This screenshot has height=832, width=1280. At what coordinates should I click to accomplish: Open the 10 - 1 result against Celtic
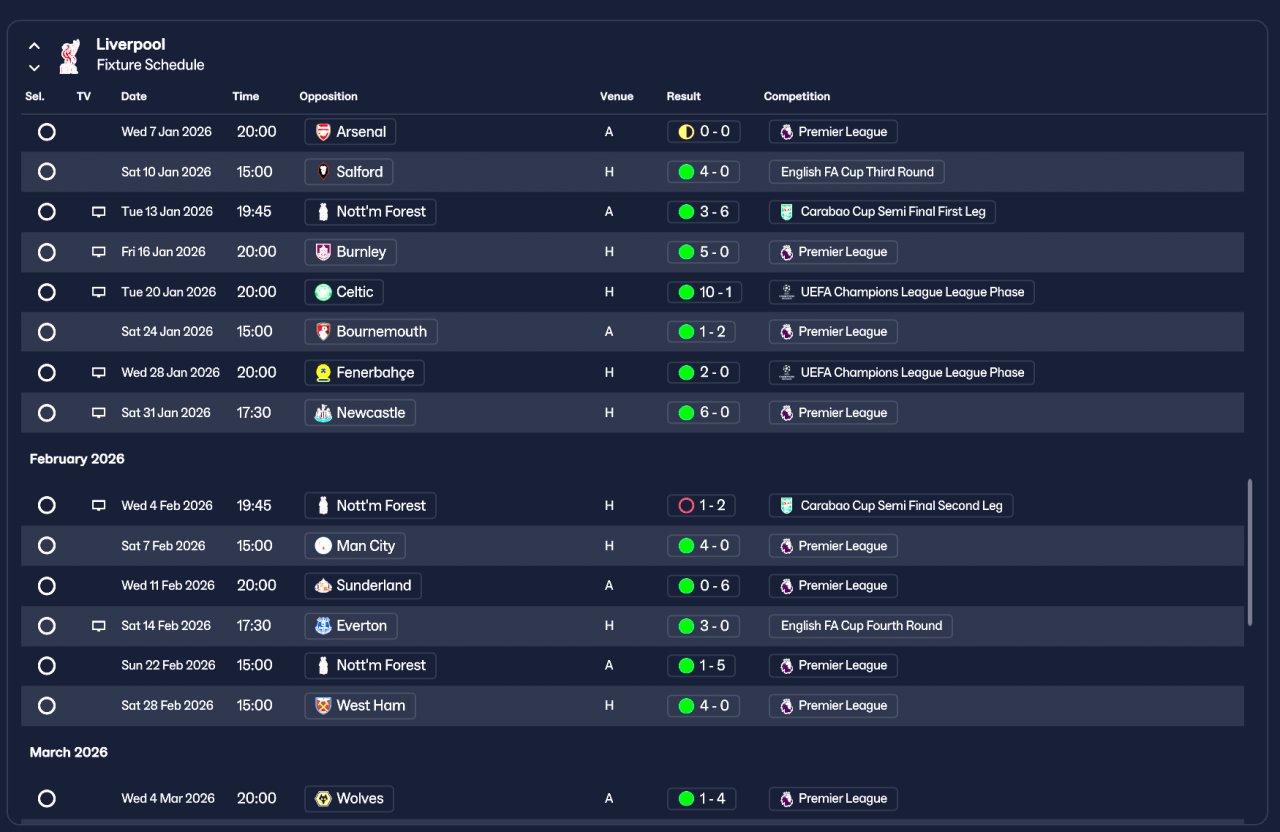pos(704,292)
